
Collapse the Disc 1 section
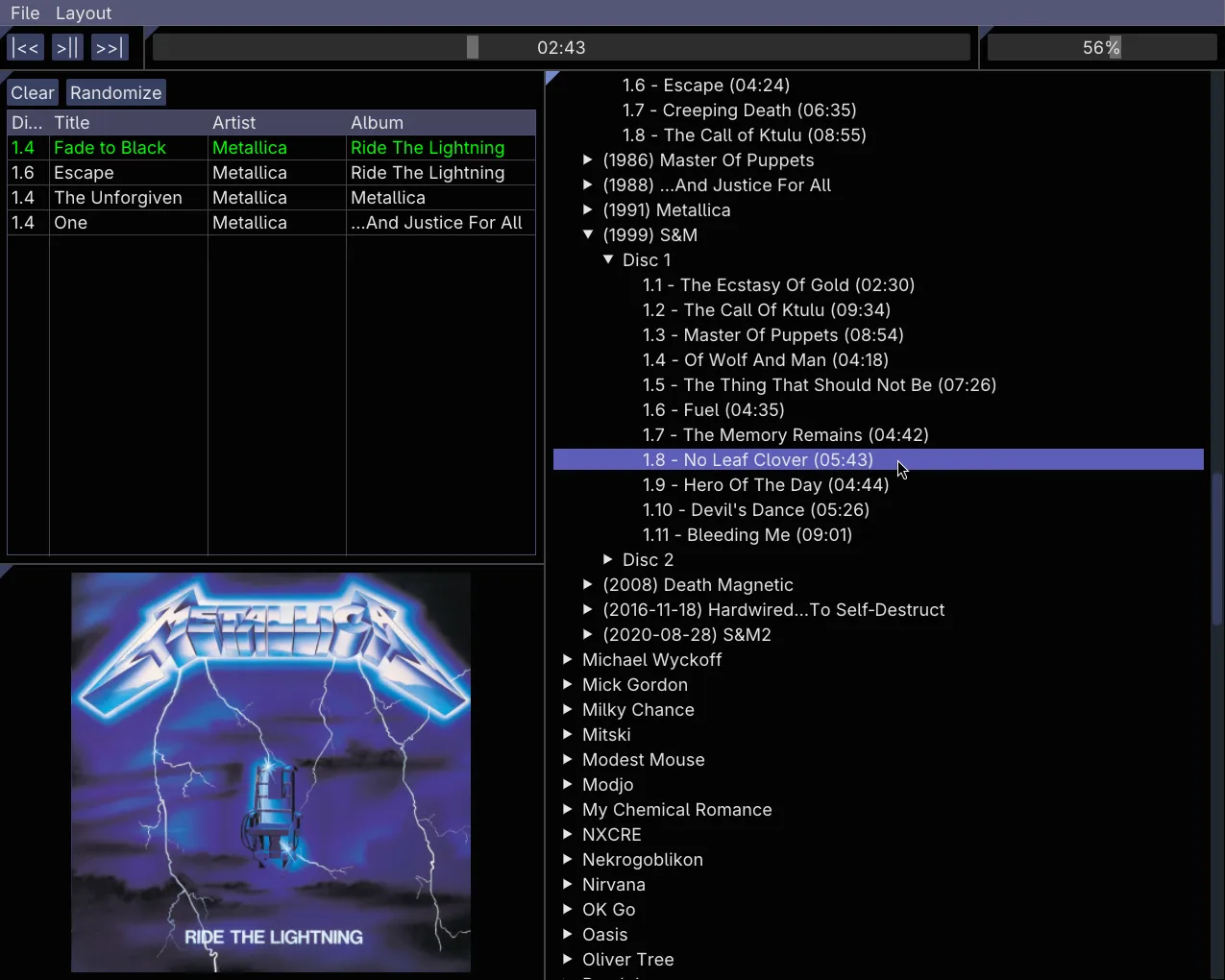click(x=608, y=259)
